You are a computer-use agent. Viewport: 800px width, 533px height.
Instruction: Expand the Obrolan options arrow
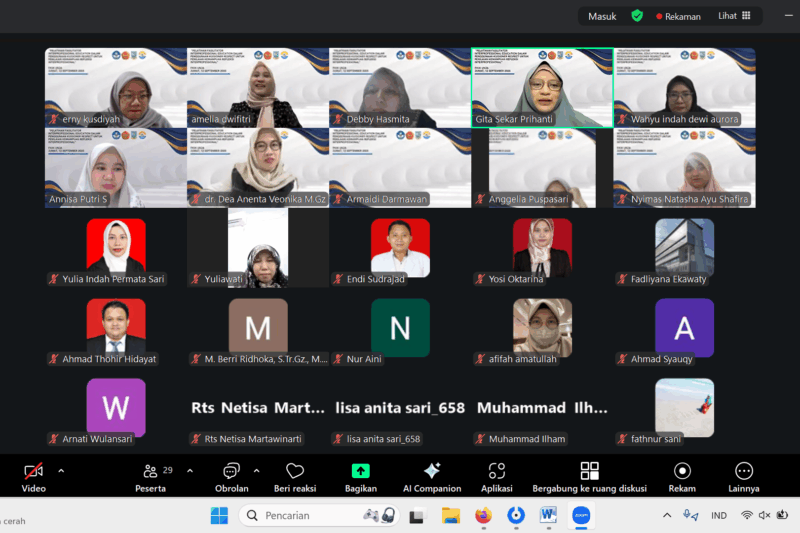point(257,471)
